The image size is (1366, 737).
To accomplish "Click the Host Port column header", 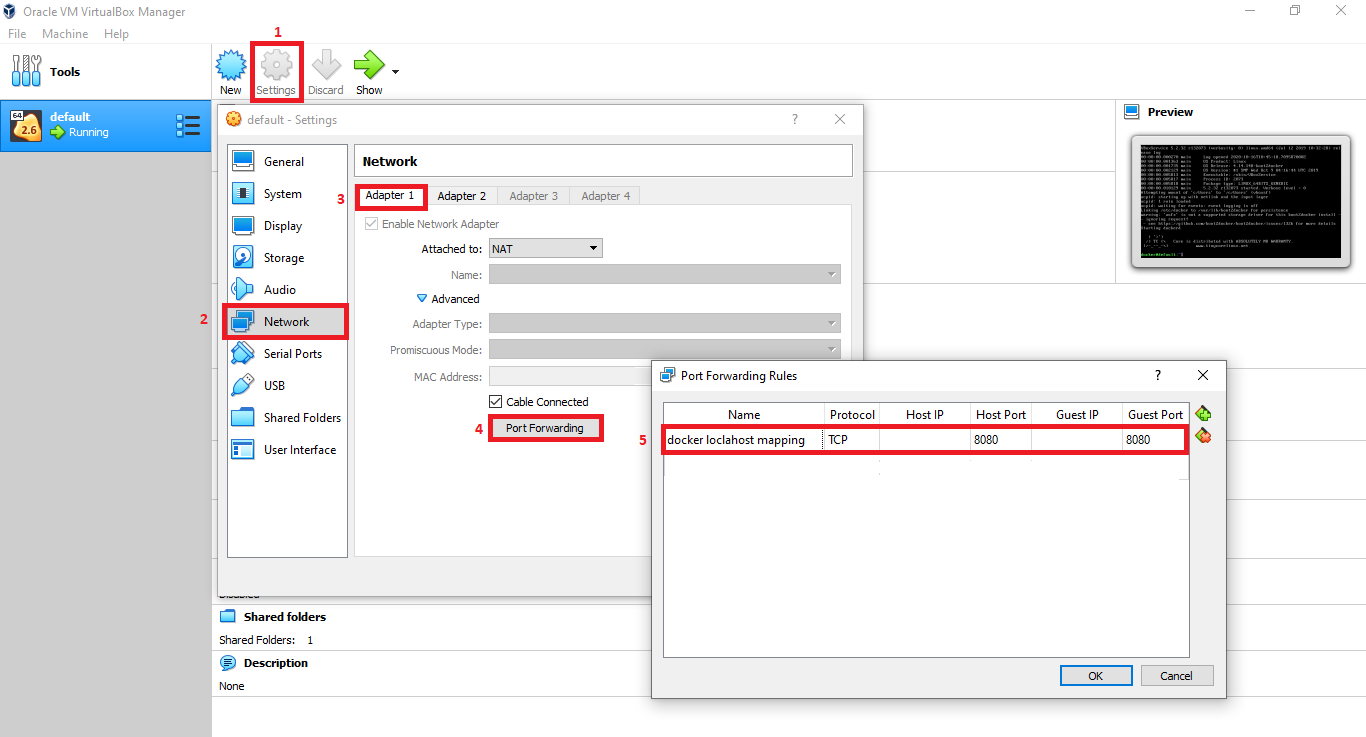I will coord(1001,414).
